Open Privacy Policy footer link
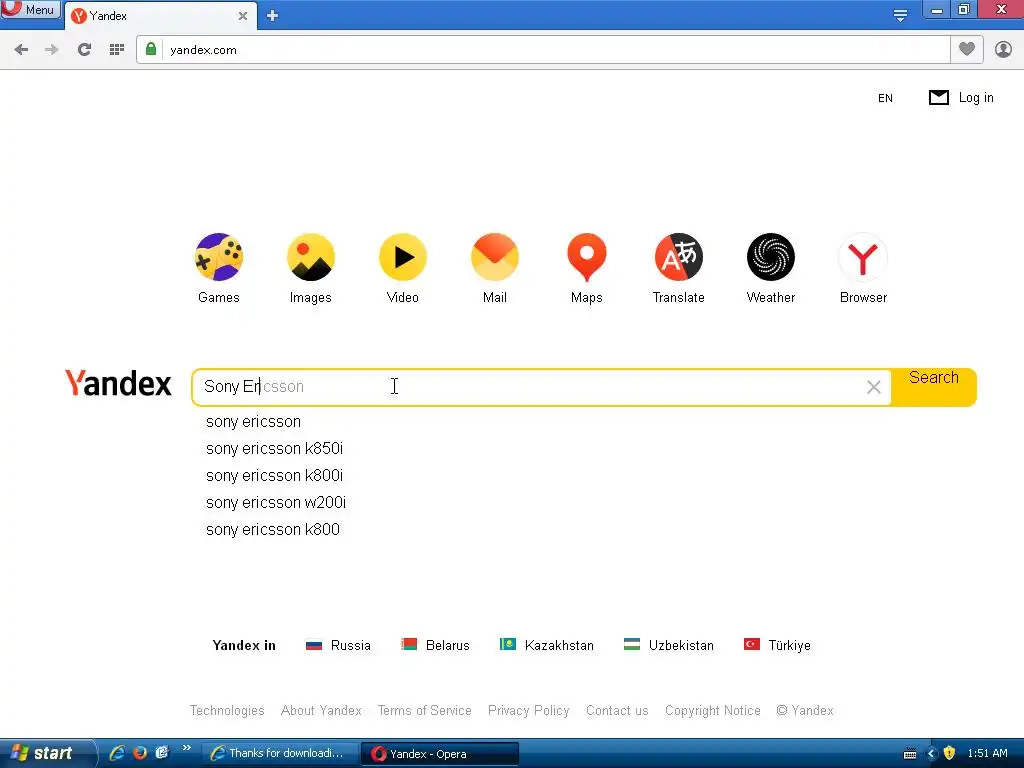Image resolution: width=1024 pixels, height=768 pixels. (x=528, y=711)
